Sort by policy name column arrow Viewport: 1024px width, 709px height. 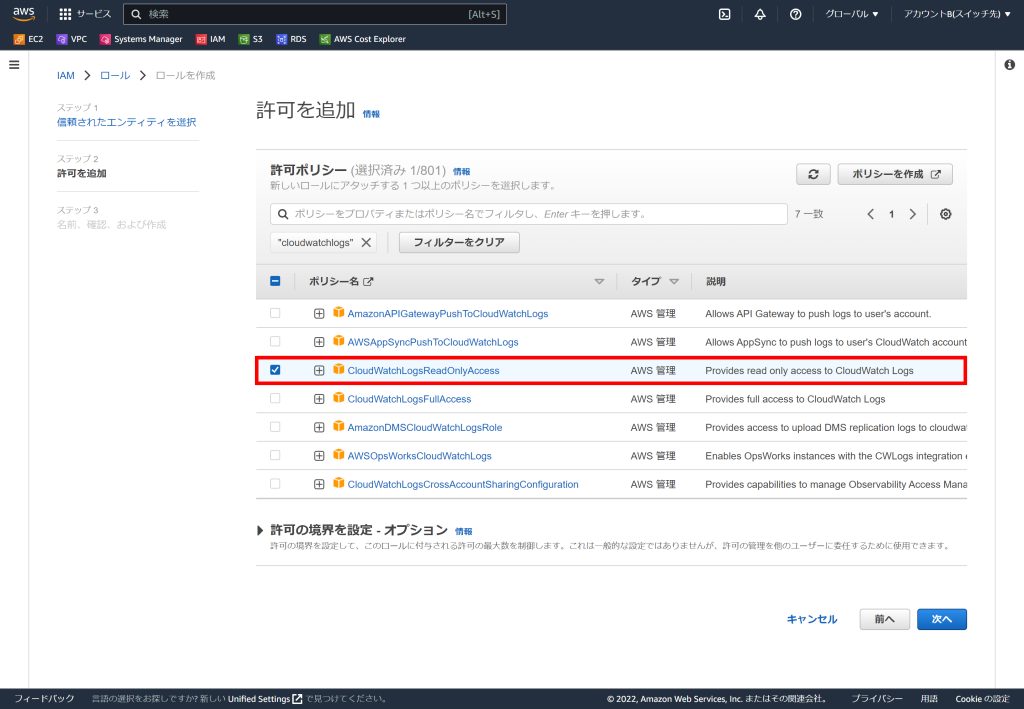click(599, 281)
